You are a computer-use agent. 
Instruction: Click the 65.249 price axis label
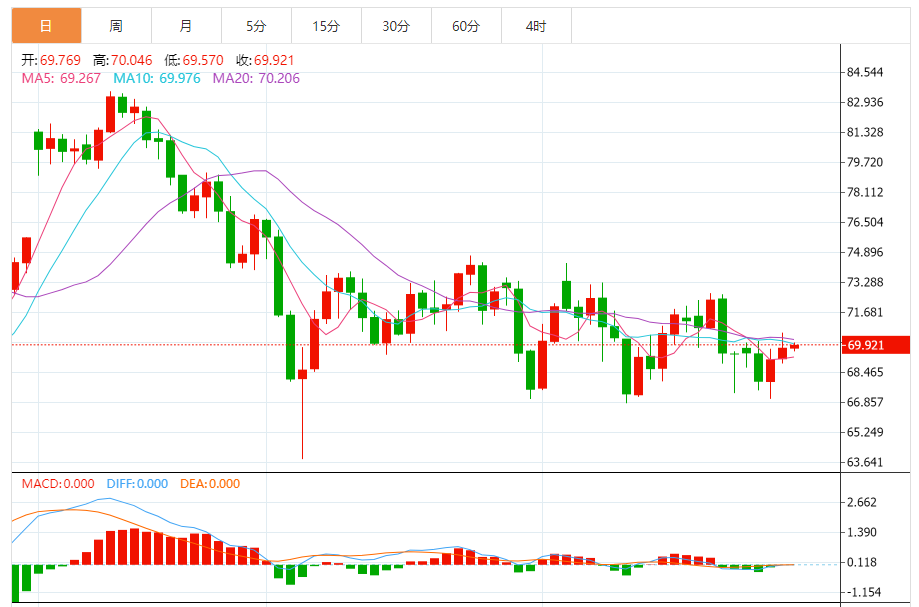coord(864,432)
